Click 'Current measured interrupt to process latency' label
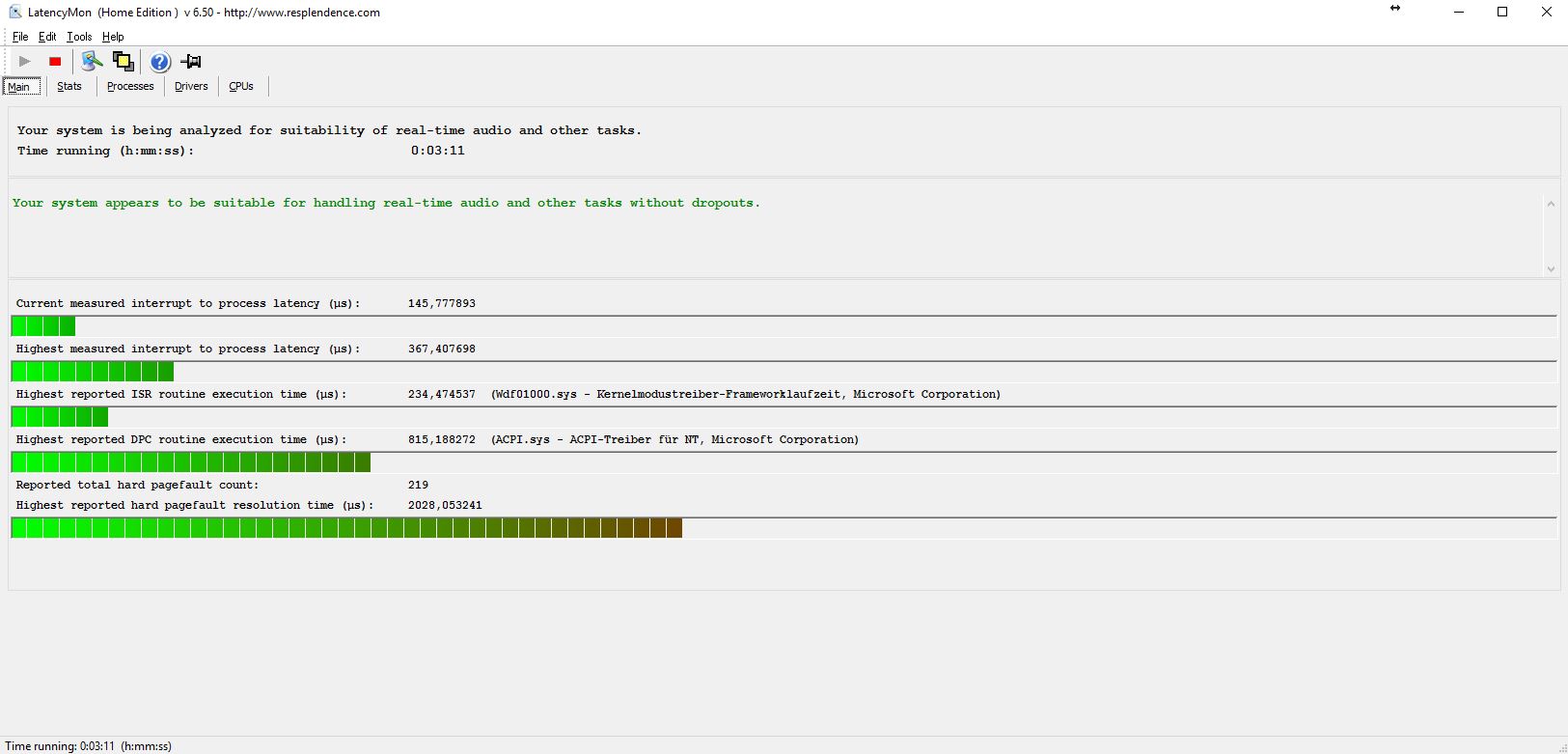1568x754 pixels. (x=188, y=303)
